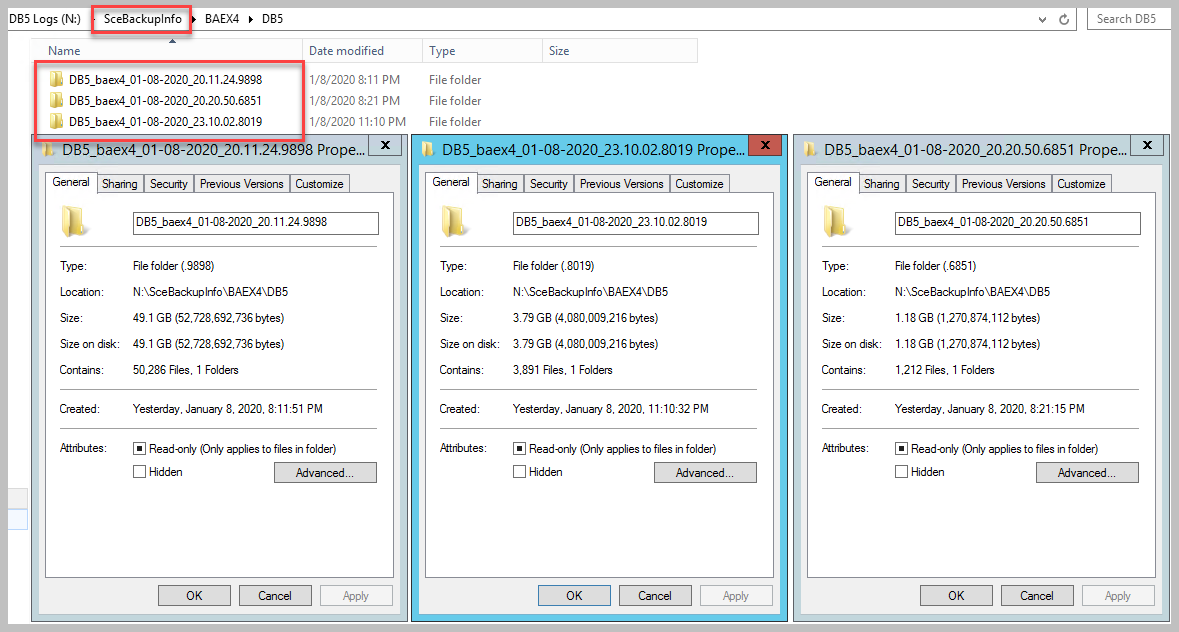Open Previous Versions tab in 20.11.24.9898 Properties
The height and width of the screenshot is (632, 1179).
click(x=241, y=184)
